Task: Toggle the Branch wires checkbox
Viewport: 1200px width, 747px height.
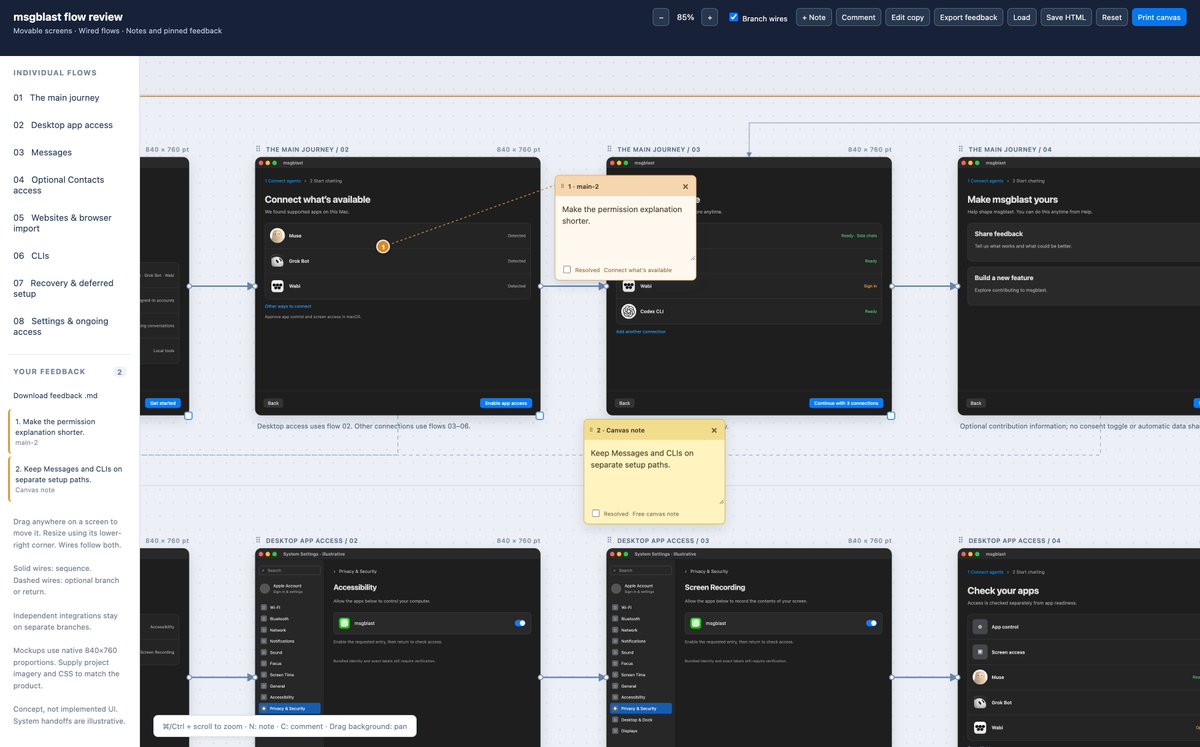Action: [734, 17]
